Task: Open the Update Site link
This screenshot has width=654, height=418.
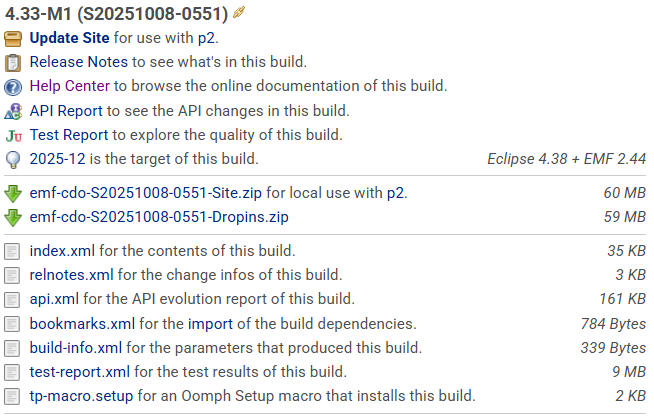Action: click(69, 38)
